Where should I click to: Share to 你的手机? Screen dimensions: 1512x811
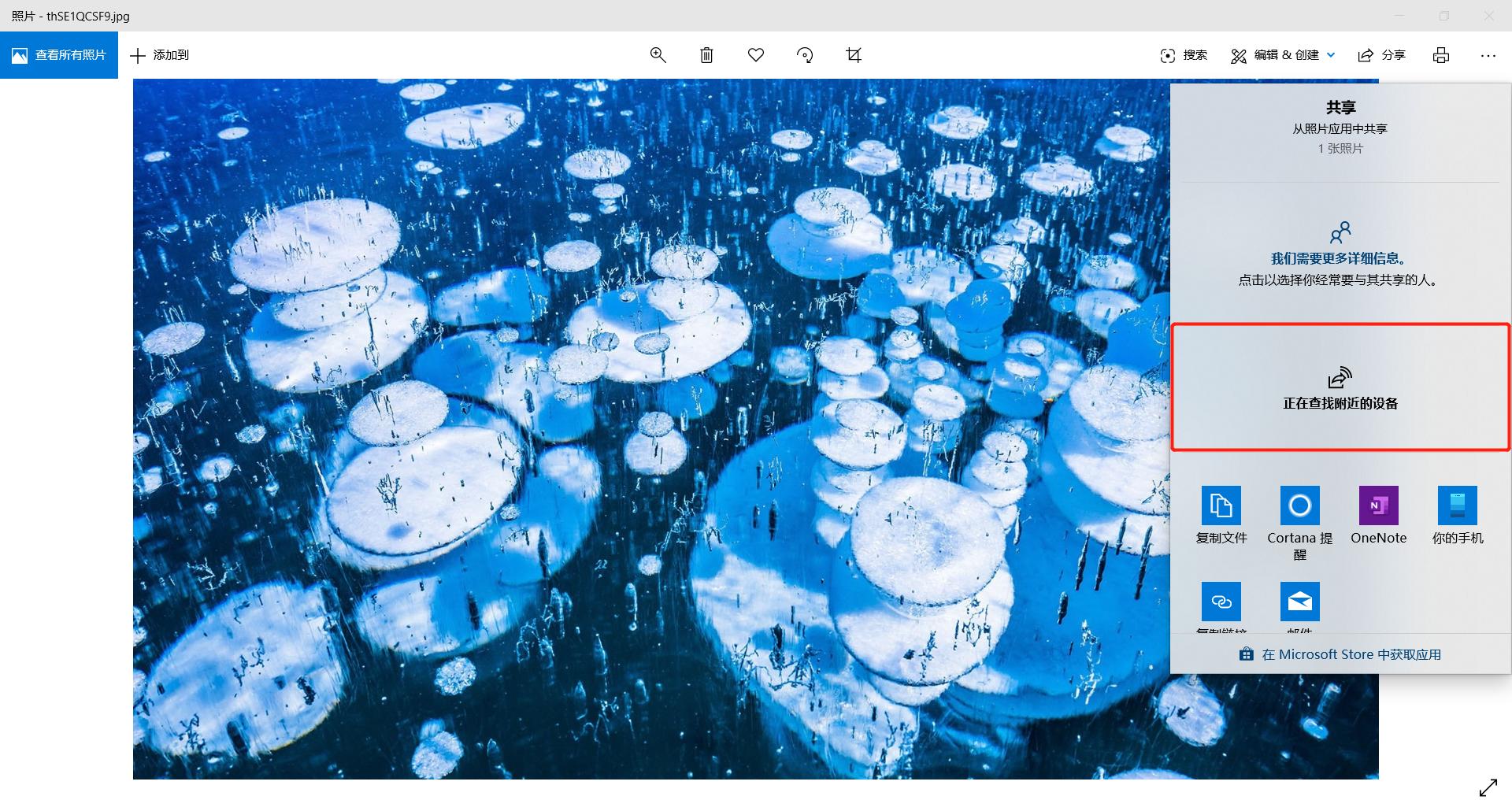[x=1457, y=516]
